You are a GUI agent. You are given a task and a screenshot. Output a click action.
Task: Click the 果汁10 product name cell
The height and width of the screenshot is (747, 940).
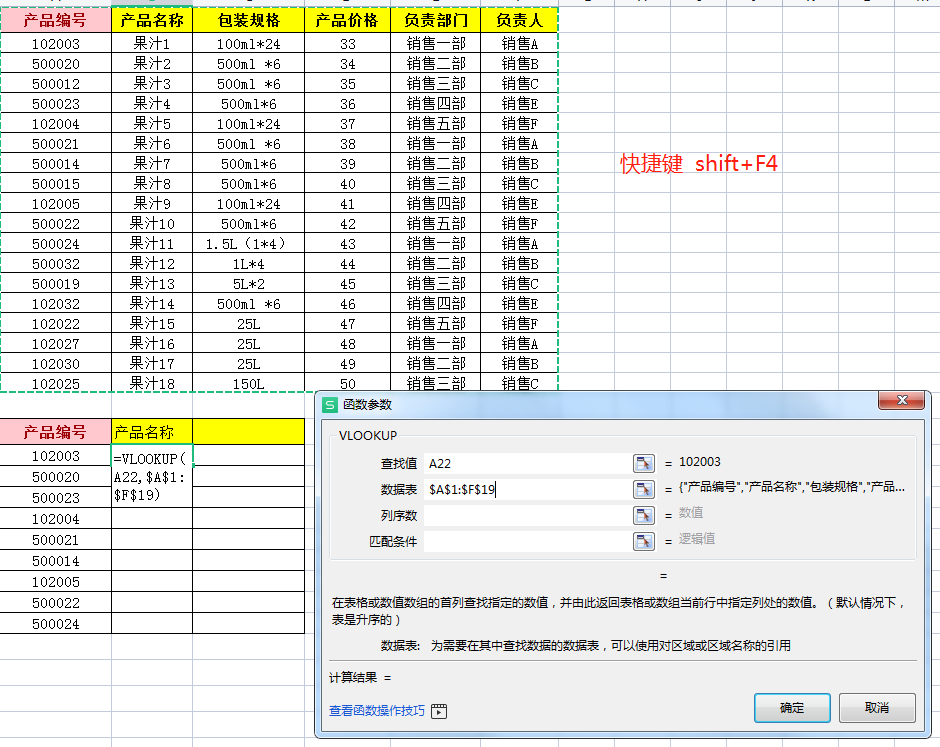(x=152, y=223)
